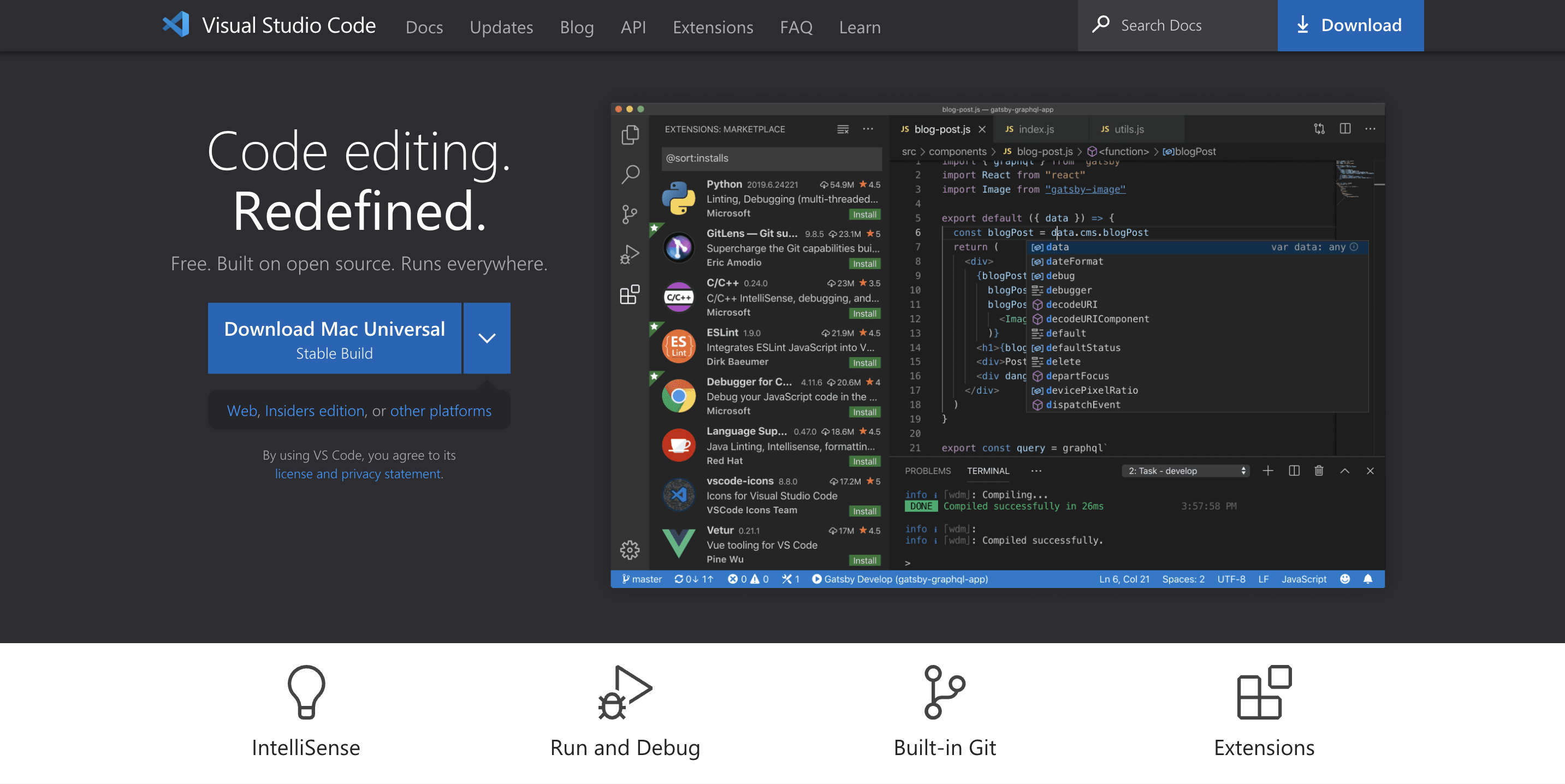
Task: Switch to the index.js editor tab
Action: click(x=1036, y=129)
